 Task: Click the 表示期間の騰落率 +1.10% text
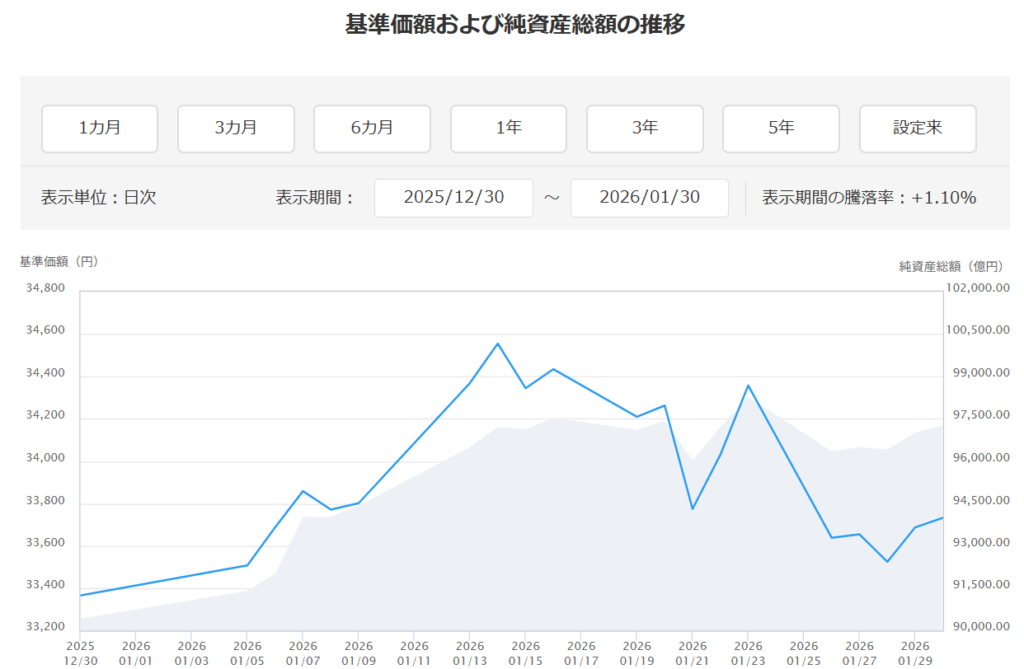click(x=868, y=197)
